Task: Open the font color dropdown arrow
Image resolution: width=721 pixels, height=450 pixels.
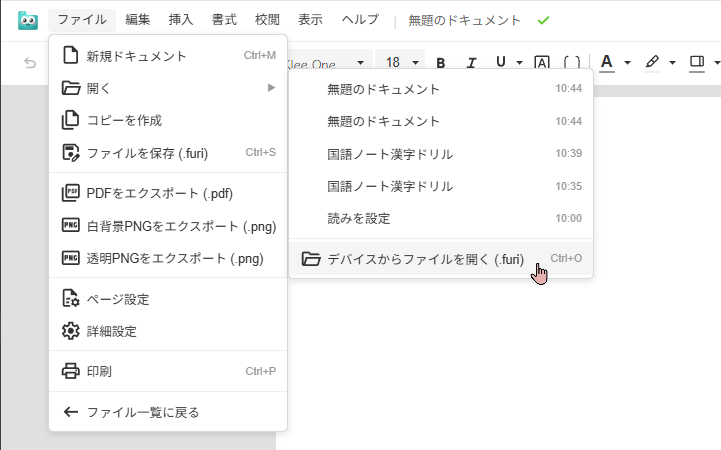Action: (x=627, y=63)
